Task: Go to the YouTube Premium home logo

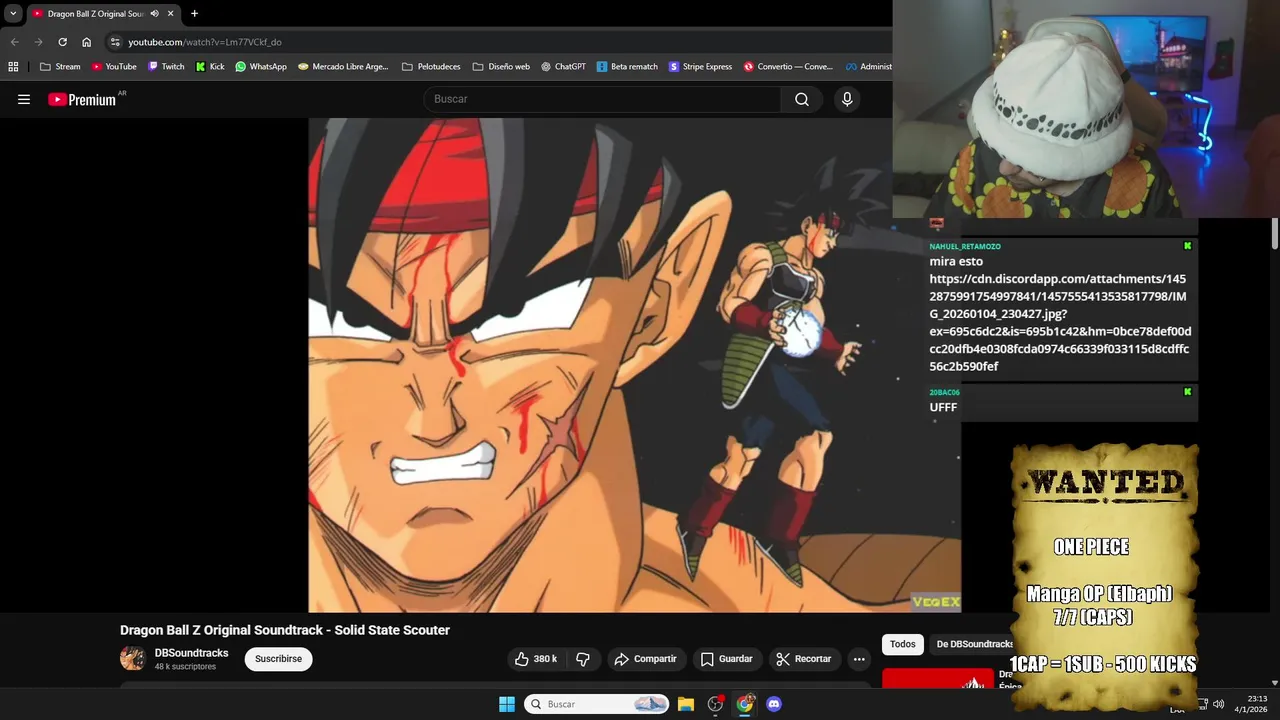Action: [x=82, y=99]
